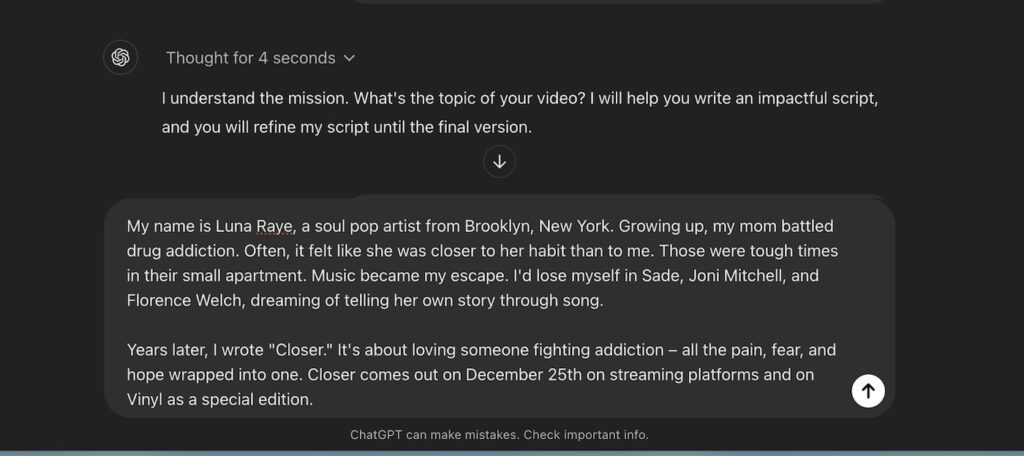Click the blank line between draft paragraphs
The height and width of the screenshot is (456, 1024).
(400, 325)
